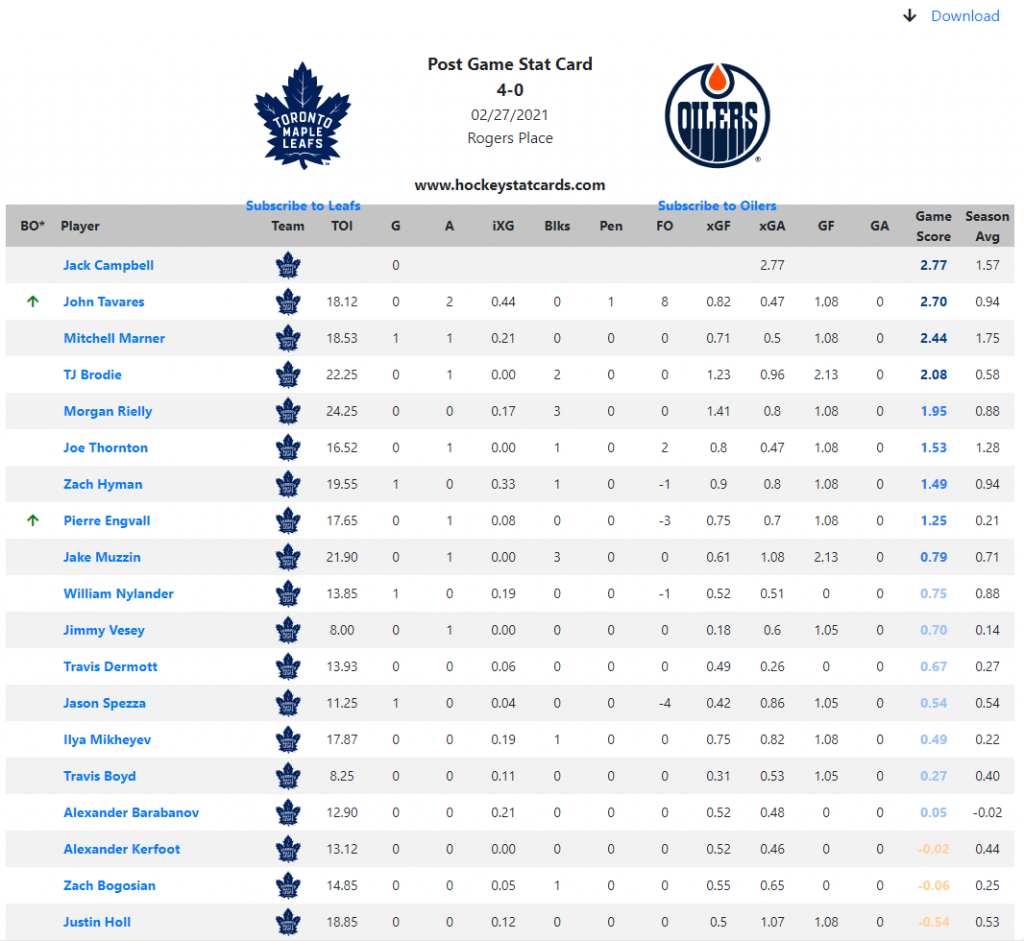The image size is (1024, 941).
Task: Open Travis Dermott player link
Action: pyautogui.click(x=110, y=667)
